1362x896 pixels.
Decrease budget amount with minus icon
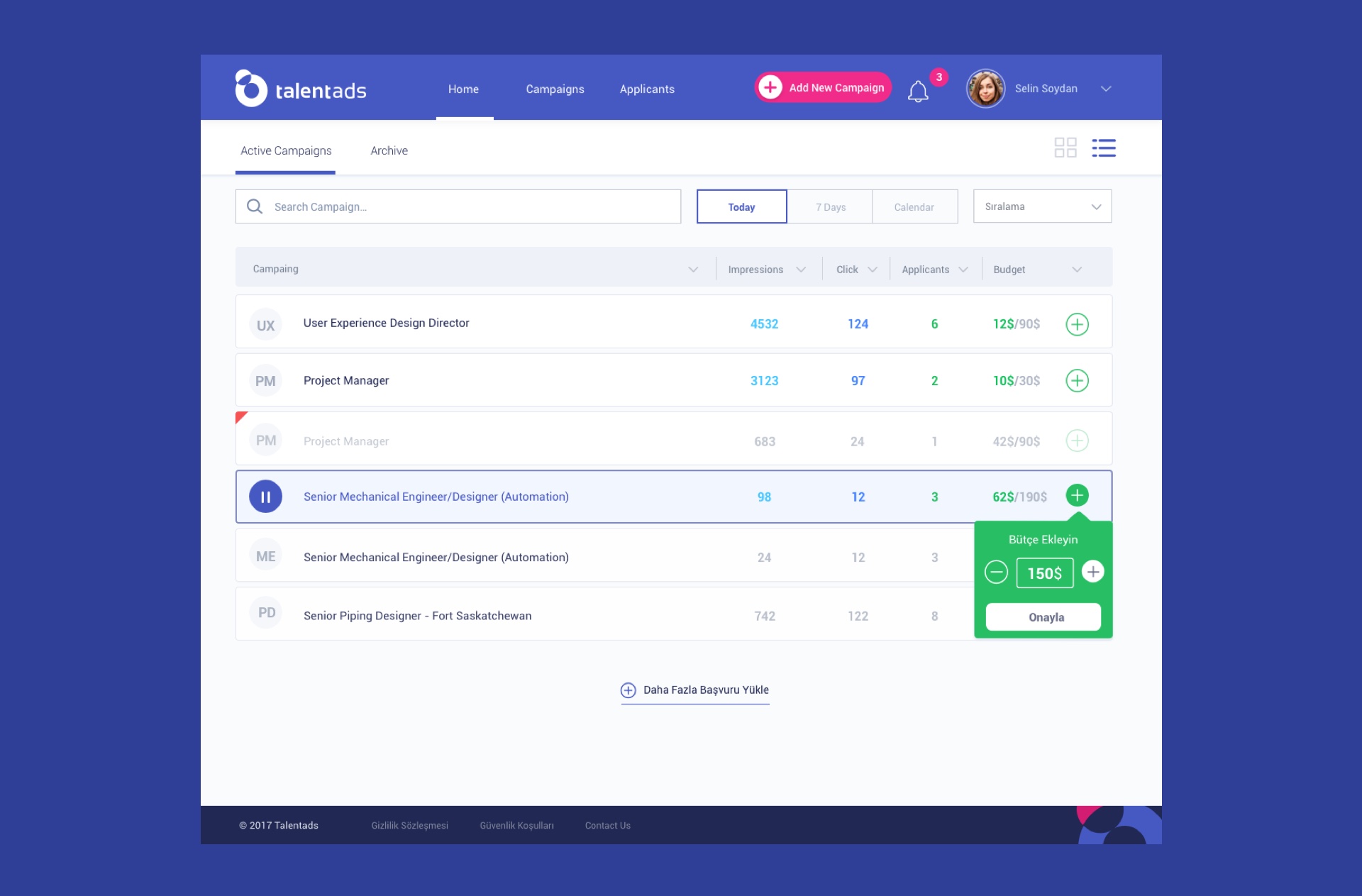pyautogui.click(x=996, y=572)
